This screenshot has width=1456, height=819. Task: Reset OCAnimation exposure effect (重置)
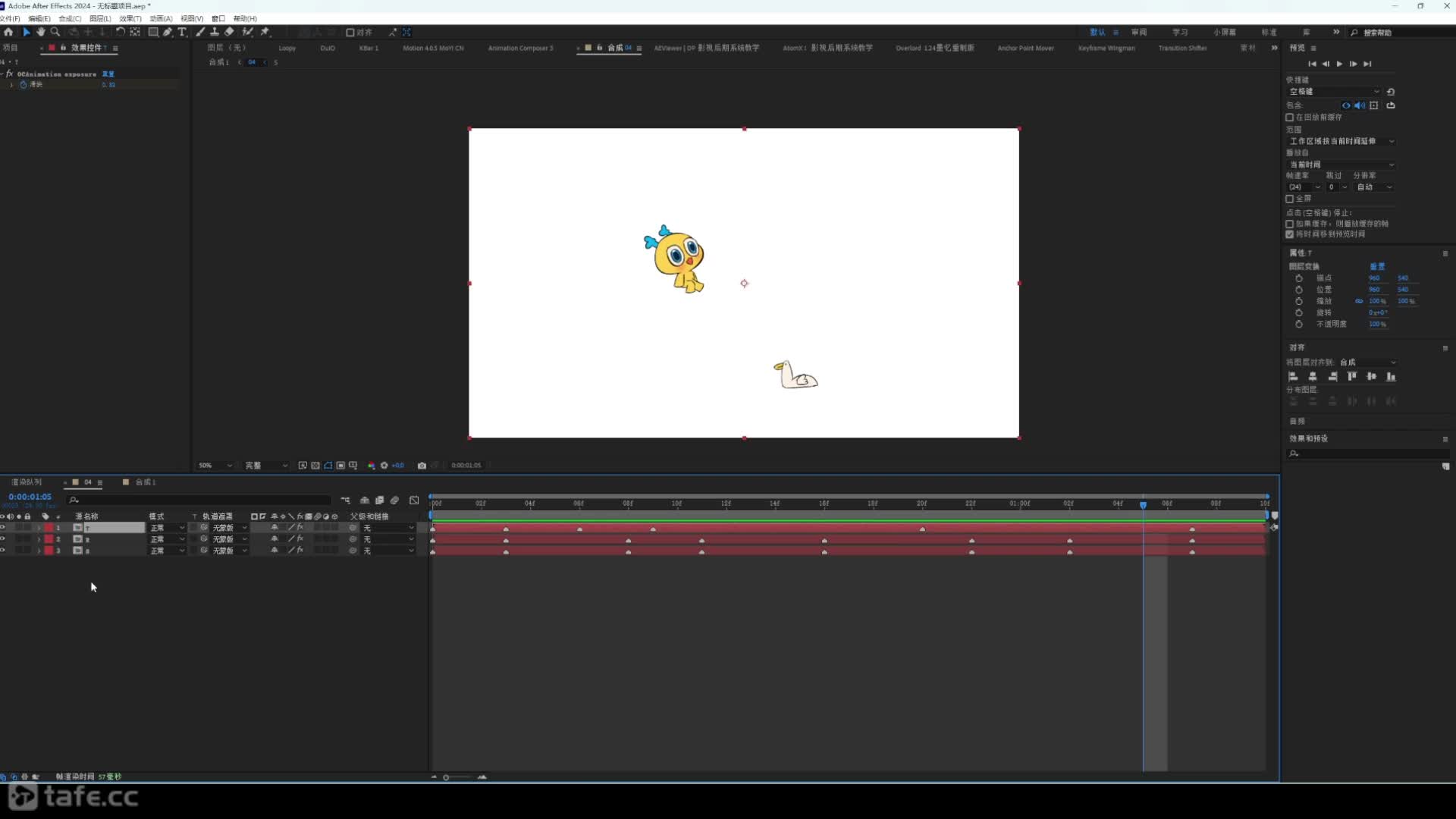[108, 74]
